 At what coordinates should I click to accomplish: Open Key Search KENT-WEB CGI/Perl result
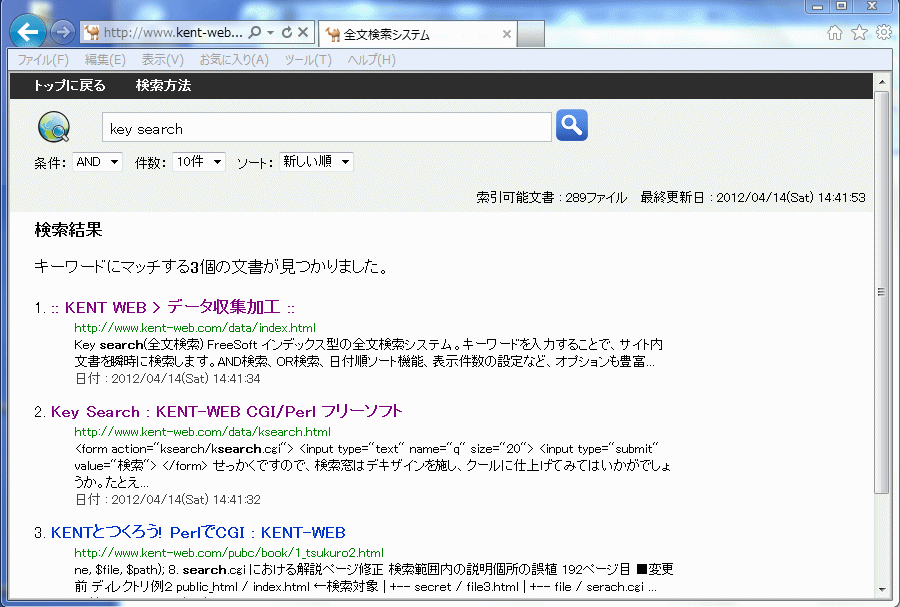point(227,412)
